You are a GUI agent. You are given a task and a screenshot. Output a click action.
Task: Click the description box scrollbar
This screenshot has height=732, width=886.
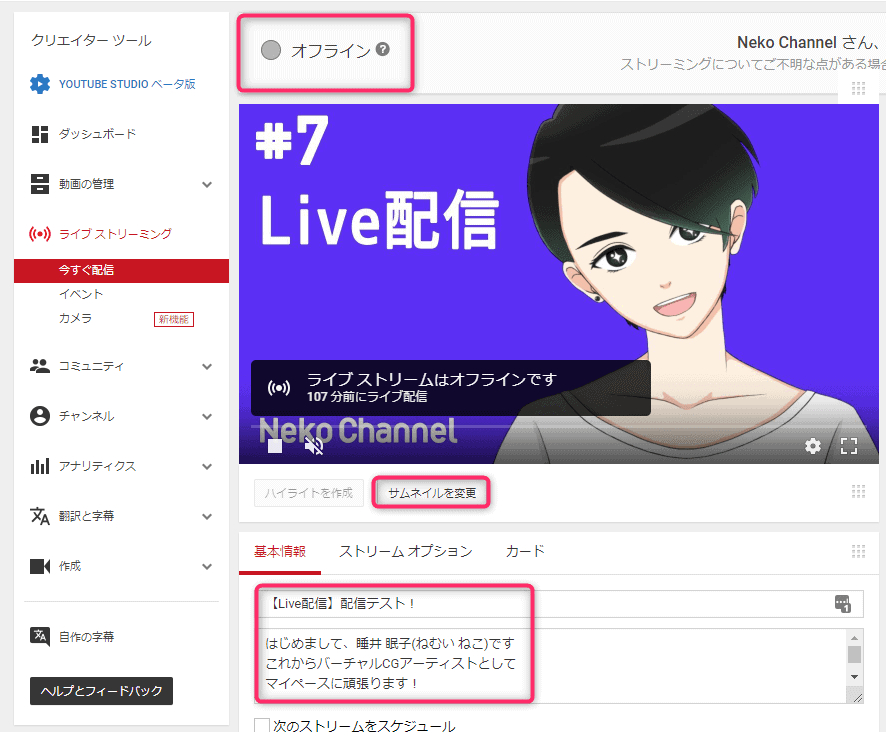point(854,655)
